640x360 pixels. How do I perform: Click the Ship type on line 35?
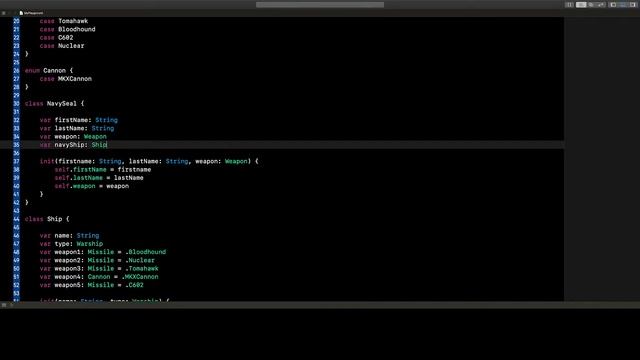click(x=99, y=145)
